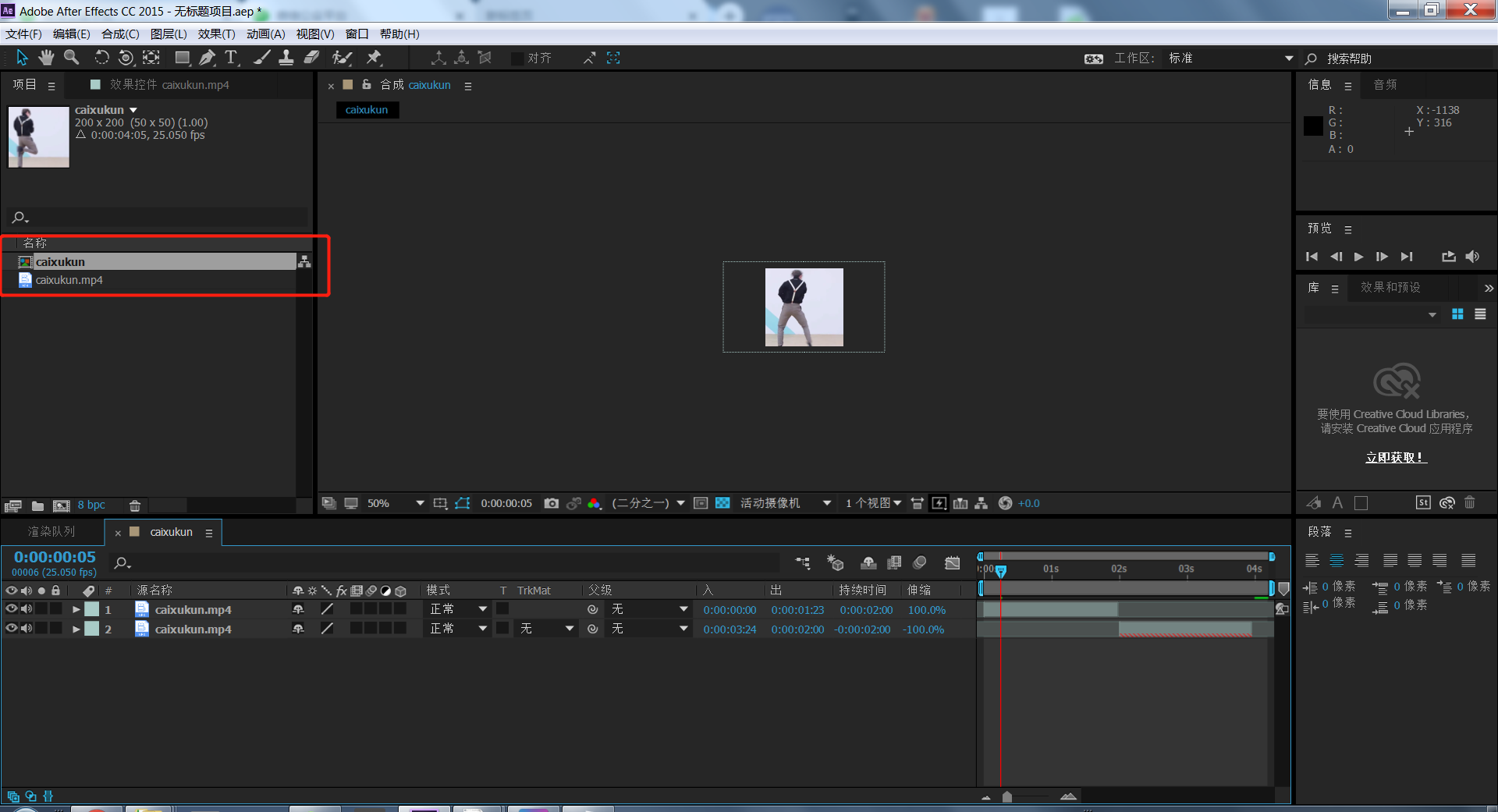Expand layer 1 properties triangle
The height and width of the screenshot is (812, 1498).
[76, 609]
